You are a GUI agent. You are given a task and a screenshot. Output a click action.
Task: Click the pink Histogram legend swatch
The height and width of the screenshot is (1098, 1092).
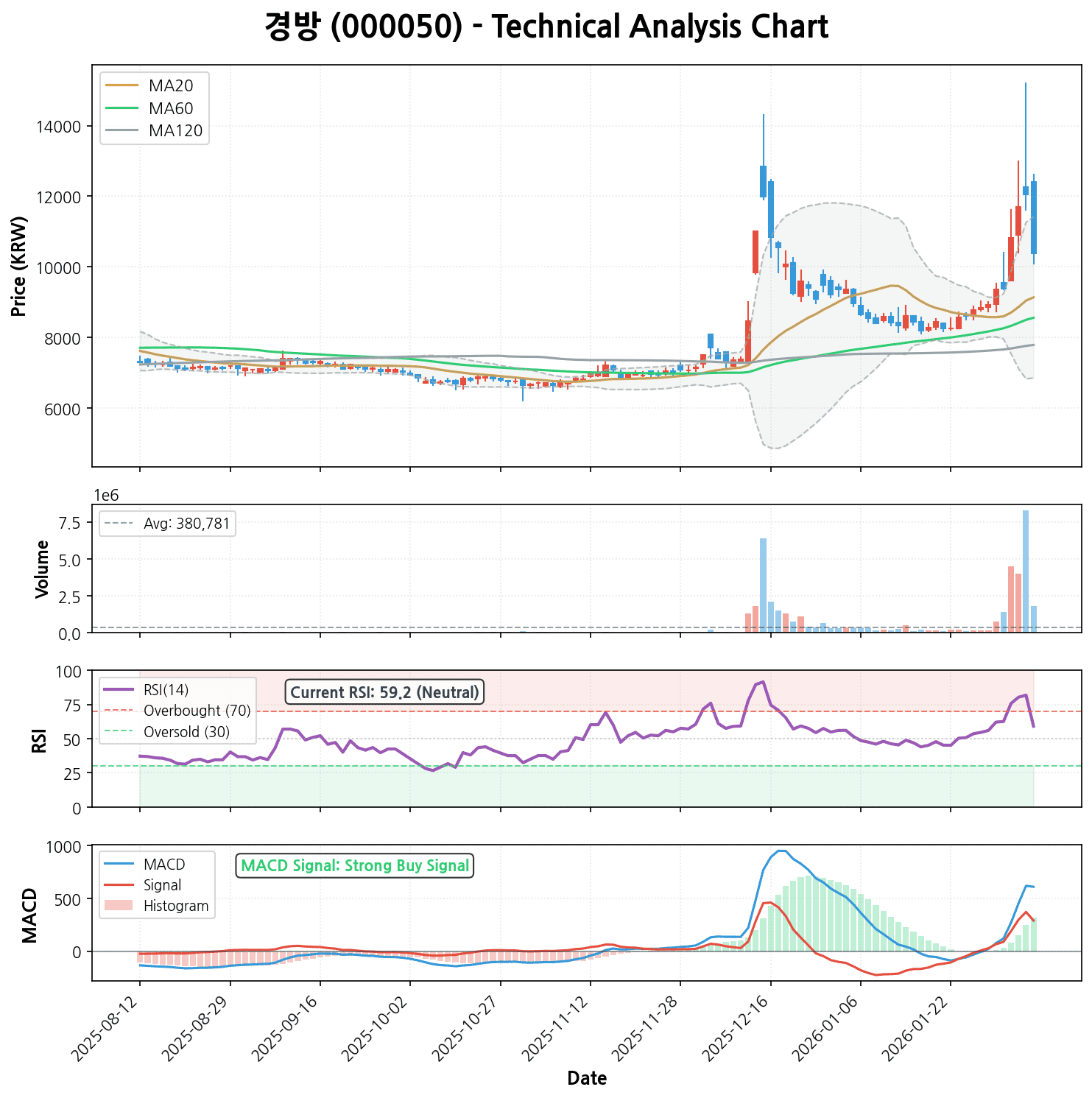[119, 906]
